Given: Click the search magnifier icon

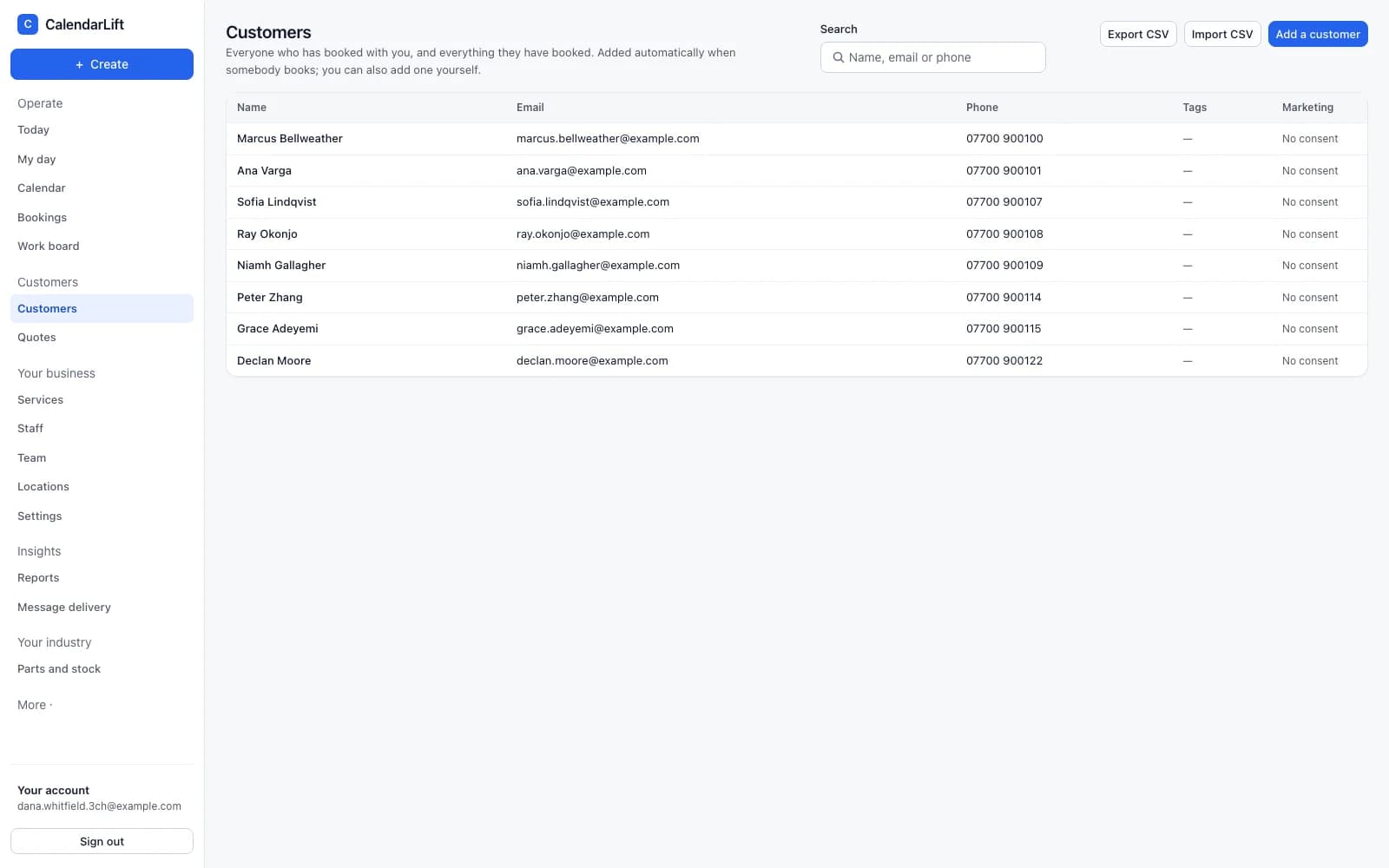Looking at the screenshot, I should (x=839, y=57).
